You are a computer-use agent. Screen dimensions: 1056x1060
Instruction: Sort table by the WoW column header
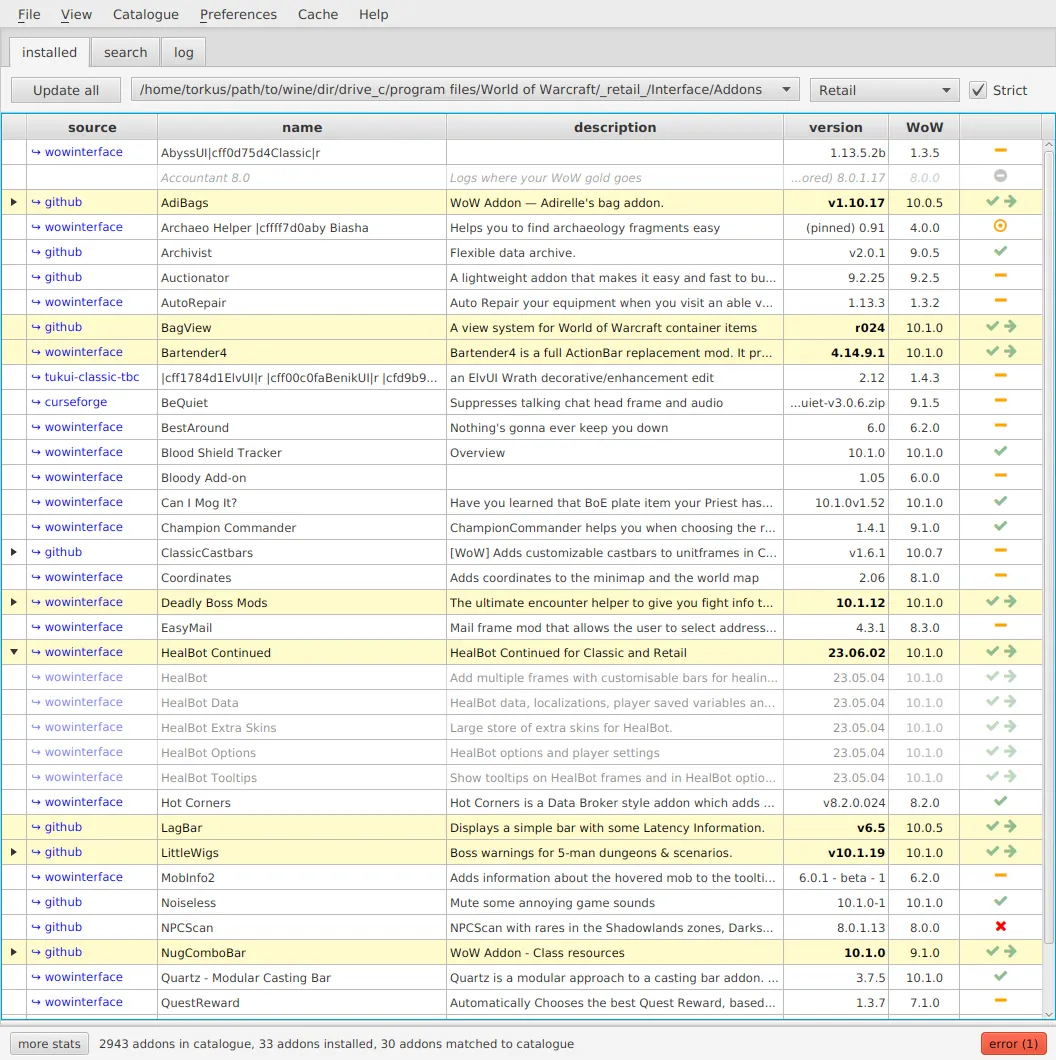[x=924, y=127]
